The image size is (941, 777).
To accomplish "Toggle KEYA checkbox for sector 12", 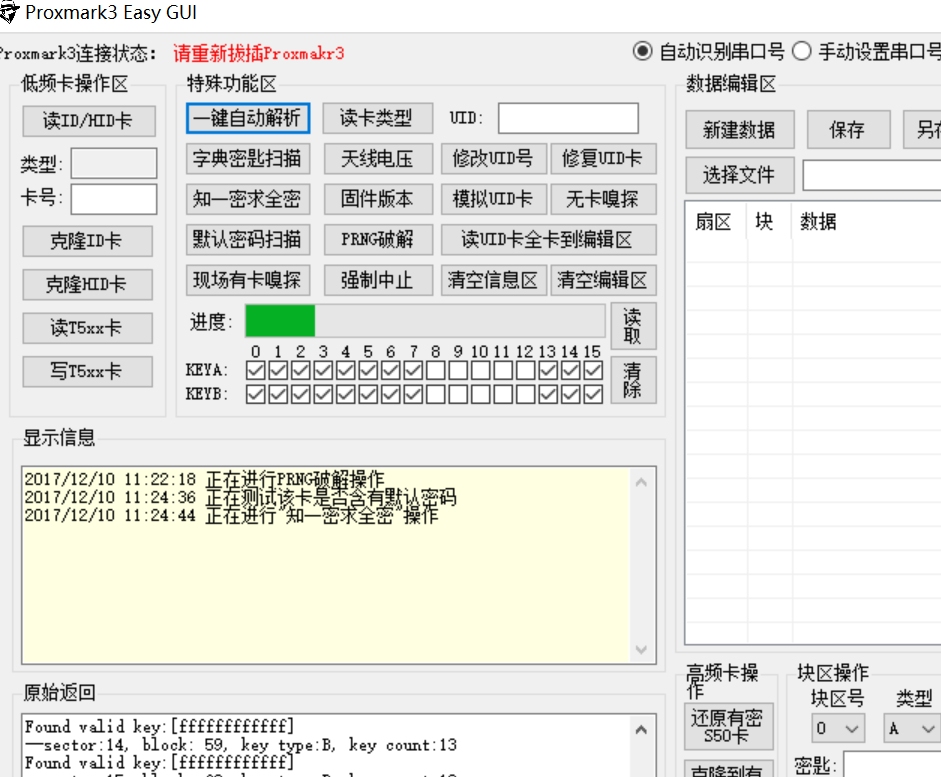I will [x=526, y=371].
